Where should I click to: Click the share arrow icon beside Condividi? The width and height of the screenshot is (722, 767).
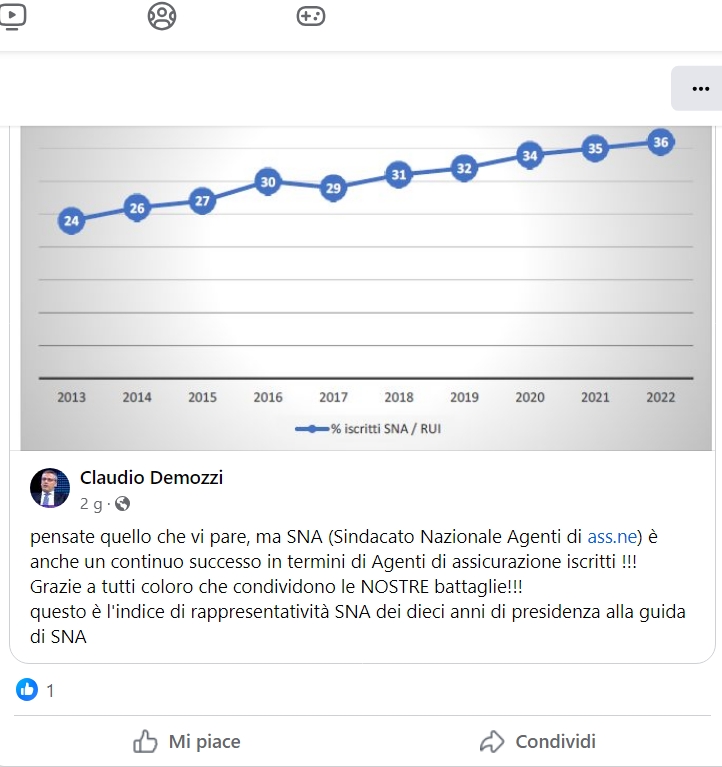point(492,742)
